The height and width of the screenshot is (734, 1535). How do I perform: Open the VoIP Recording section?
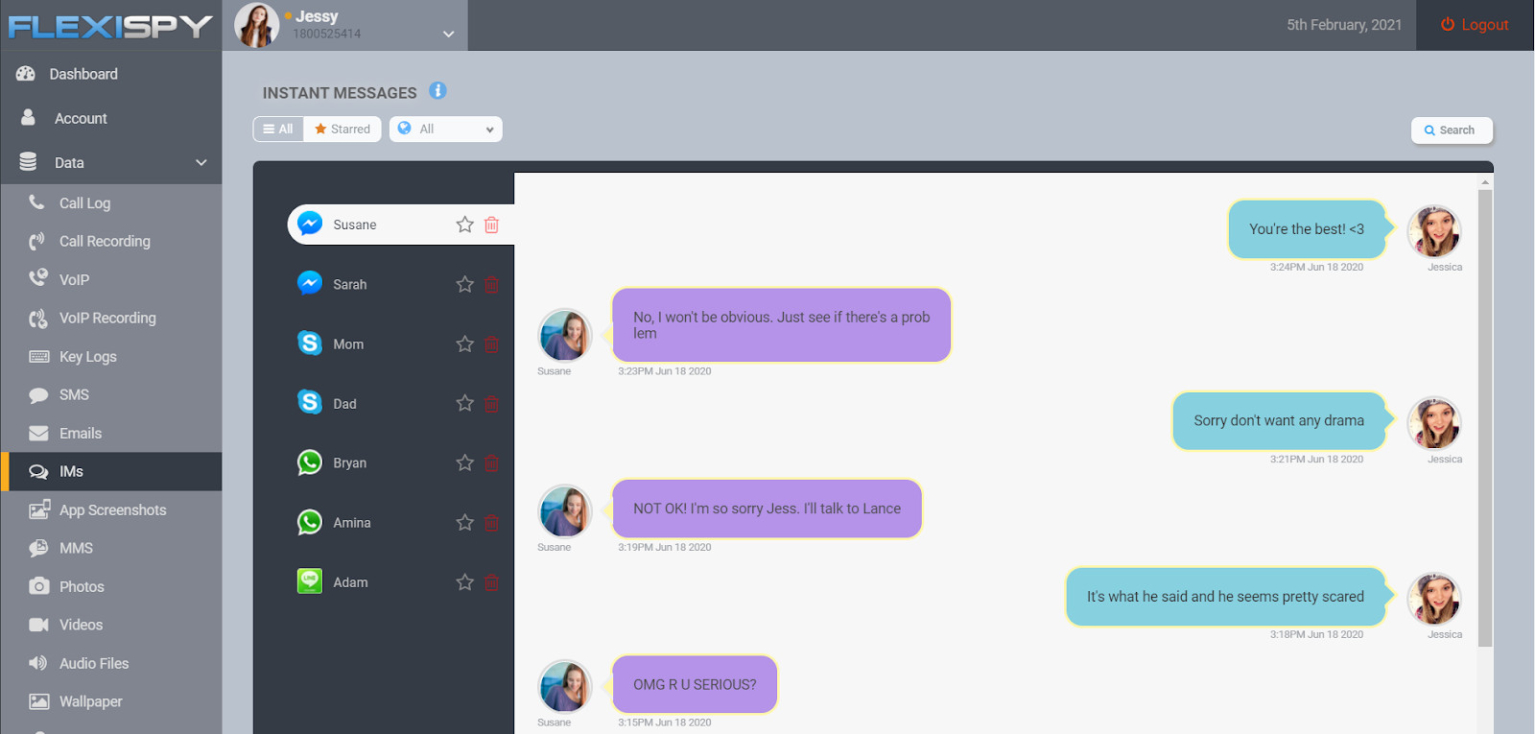tap(106, 318)
